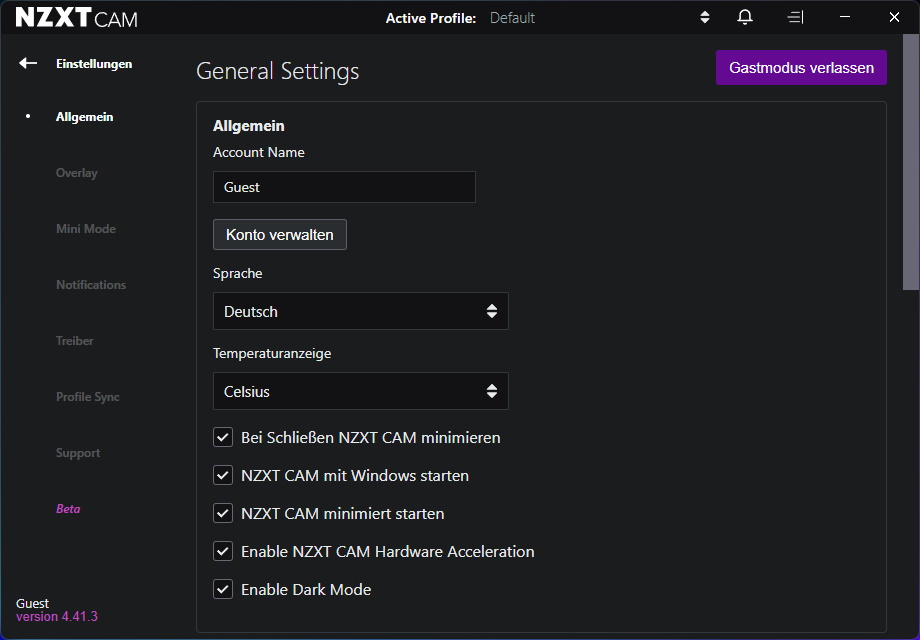Open the Active Profile selector arrows
Viewport: 920px width, 640px height.
[704, 17]
